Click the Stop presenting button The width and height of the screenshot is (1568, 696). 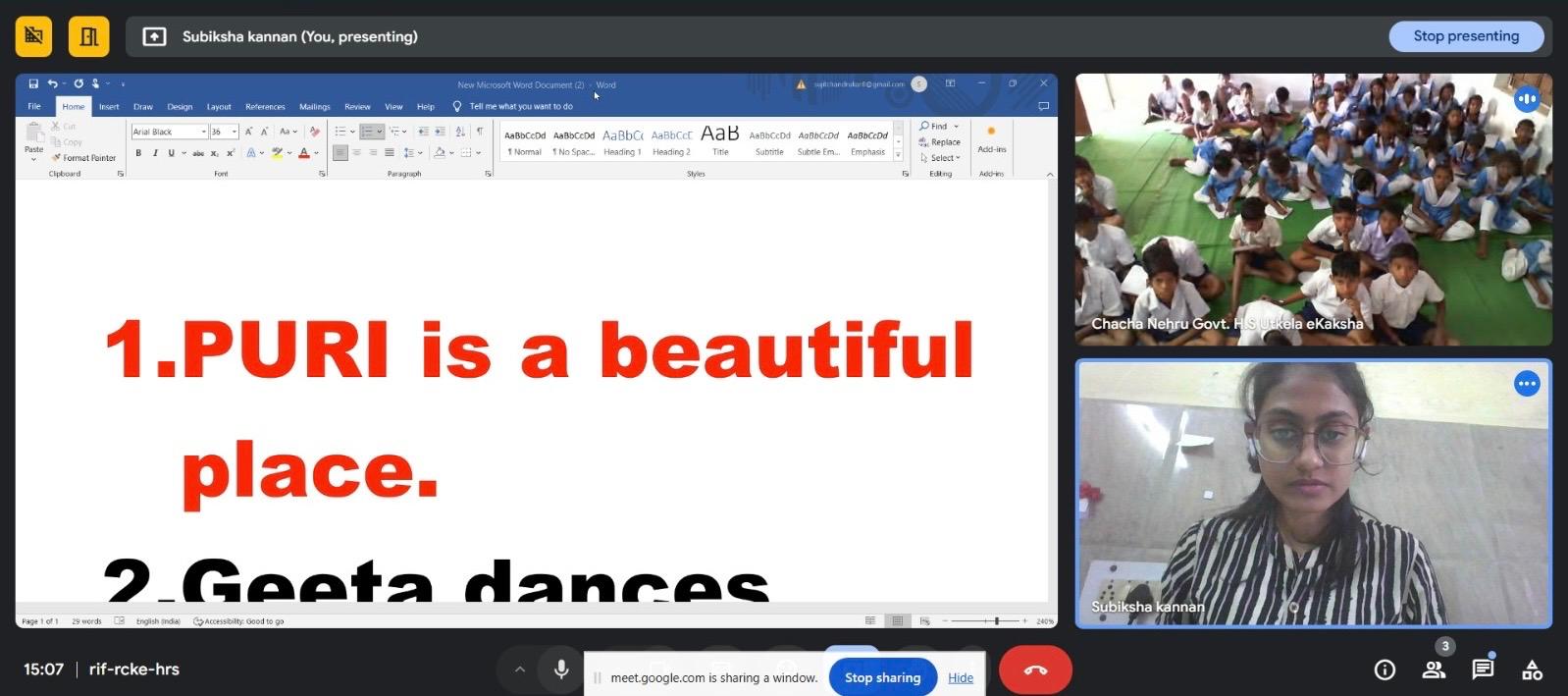(x=1465, y=36)
